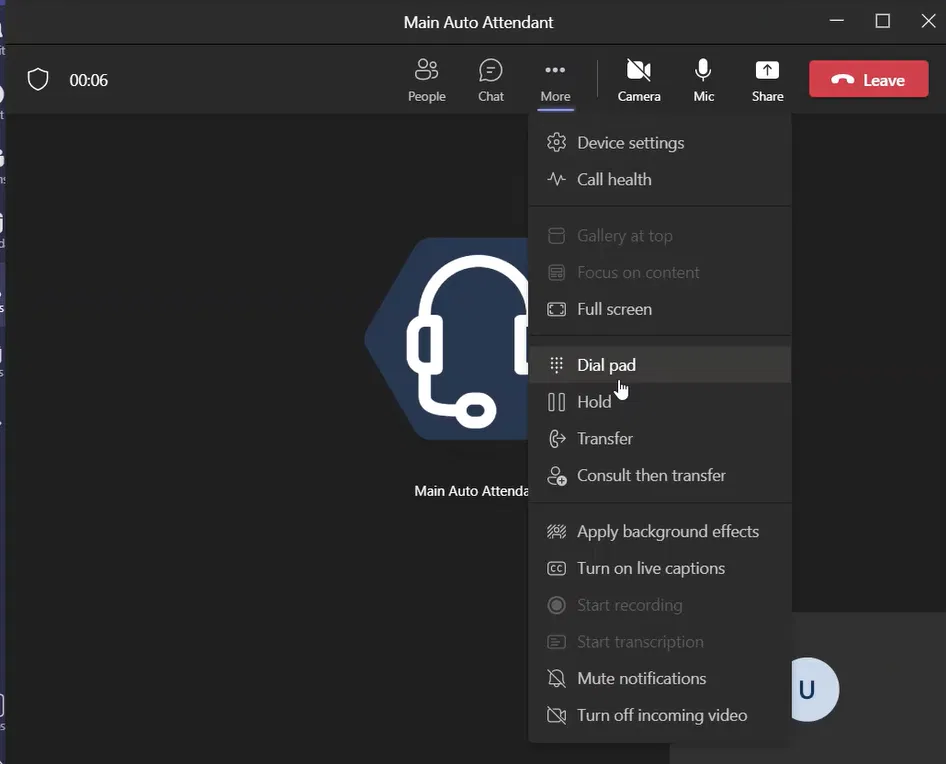The image size is (946, 764).
Task: Collapse the More options menu
Action: 555,80
